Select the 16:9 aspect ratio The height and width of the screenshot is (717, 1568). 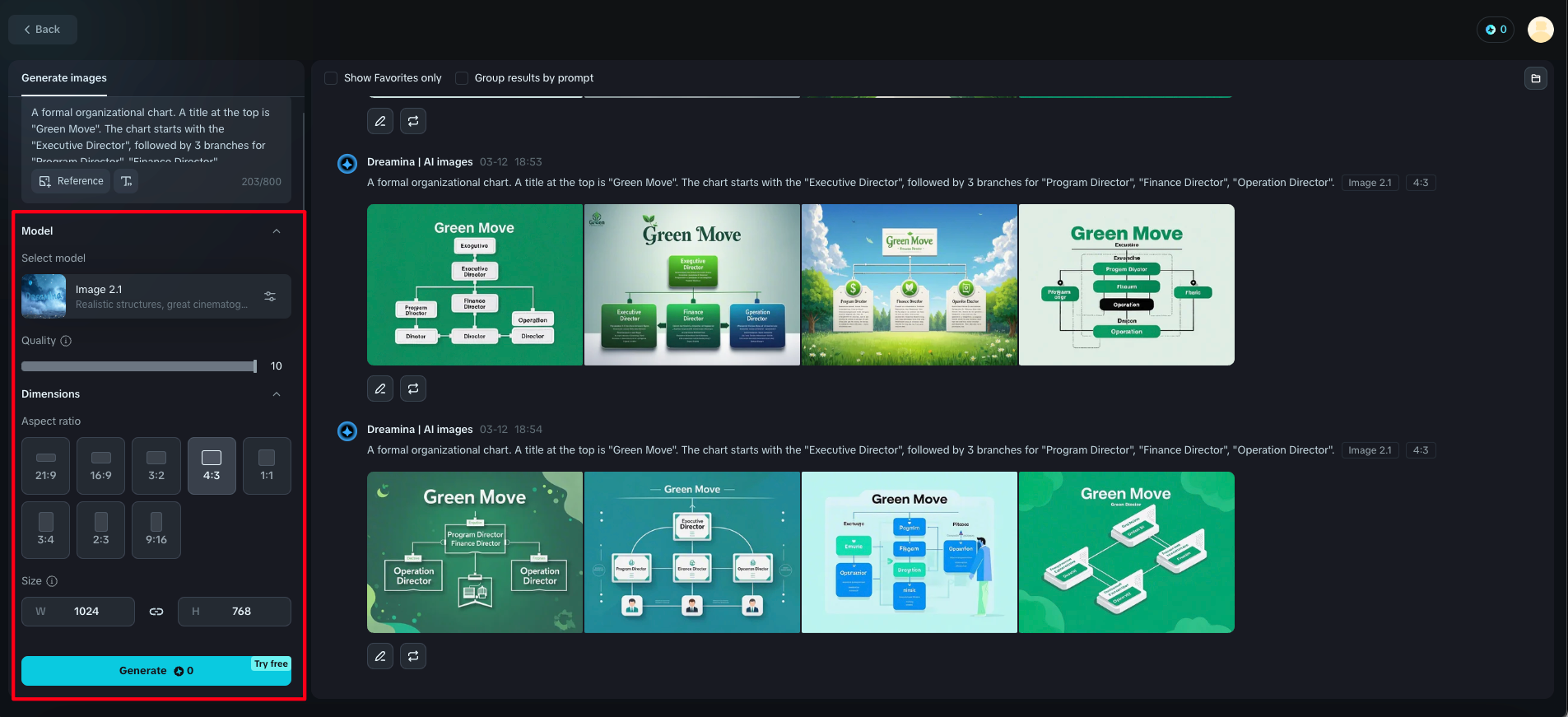101,466
